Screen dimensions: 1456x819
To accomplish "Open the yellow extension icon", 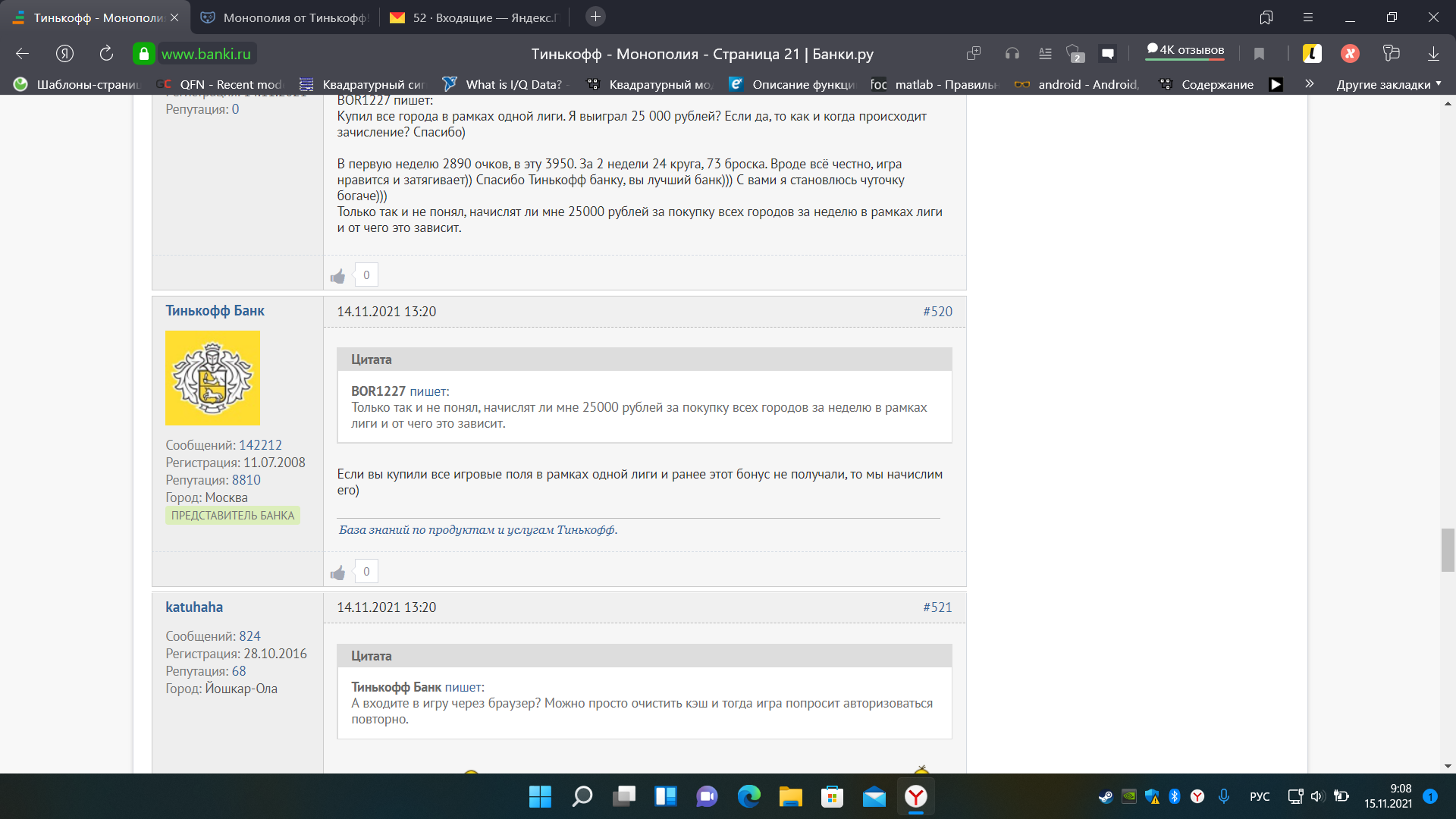I will (x=1312, y=53).
